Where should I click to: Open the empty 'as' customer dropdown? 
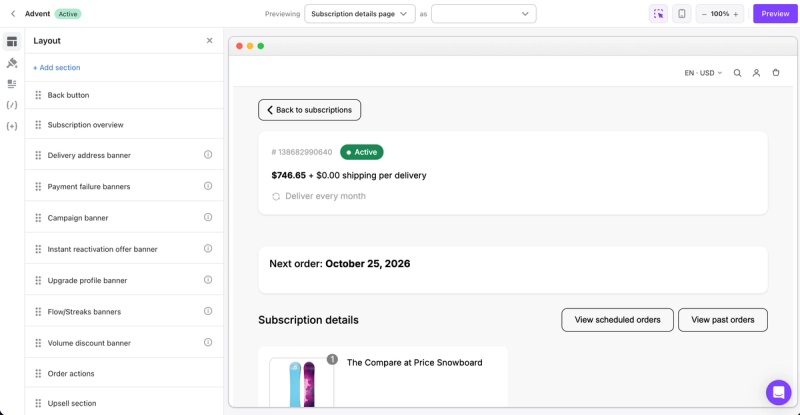484,14
